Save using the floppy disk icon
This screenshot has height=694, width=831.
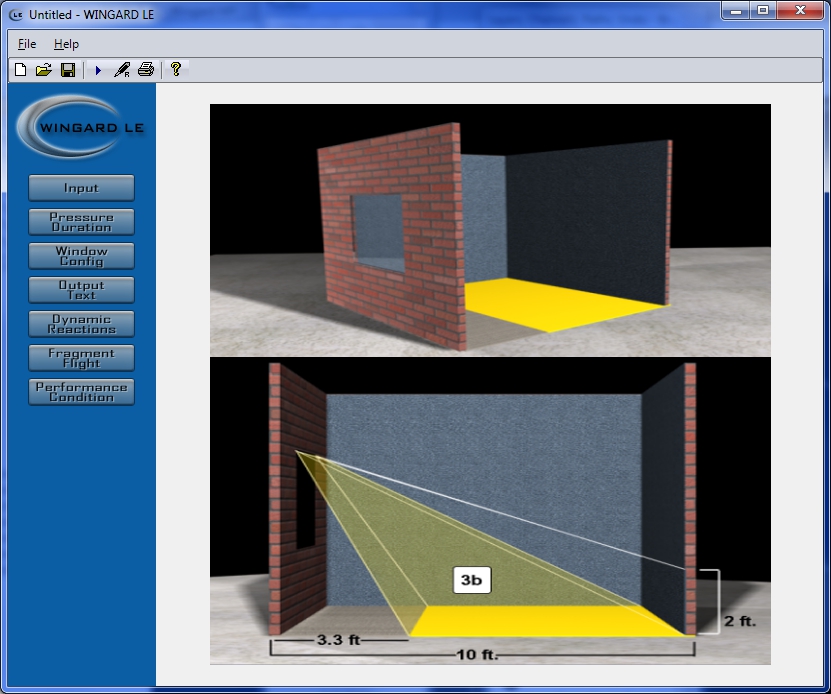pos(68,70)
